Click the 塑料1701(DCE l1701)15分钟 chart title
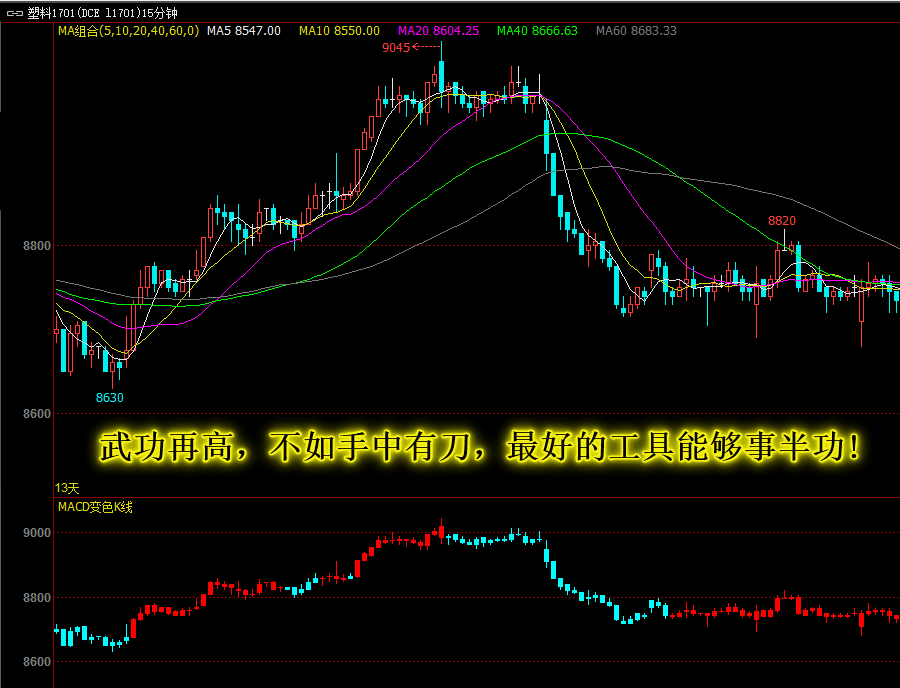This screenshot has height=688, width=900. pyautogui.click(x=103, y=13)
